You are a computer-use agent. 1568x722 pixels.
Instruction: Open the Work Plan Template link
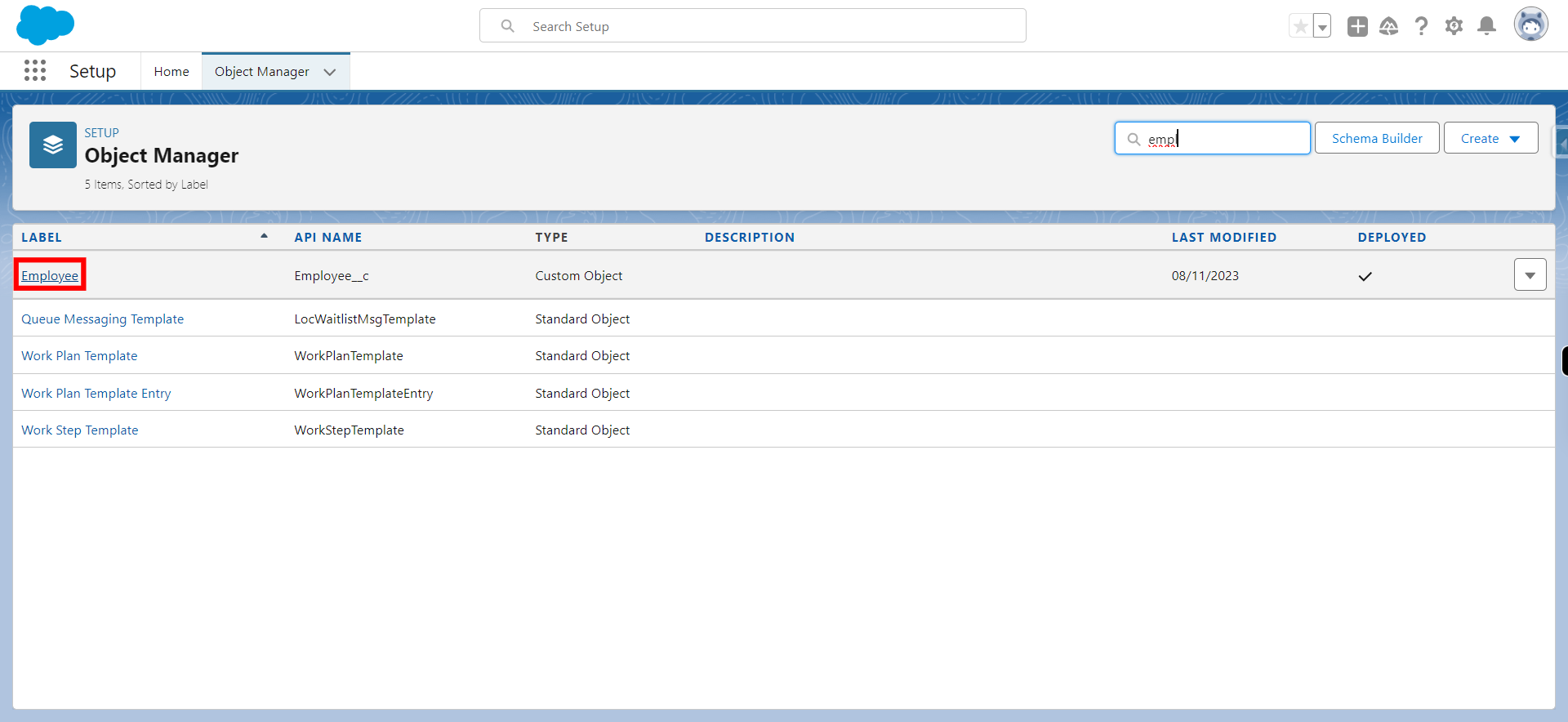[x=79, y=356]
